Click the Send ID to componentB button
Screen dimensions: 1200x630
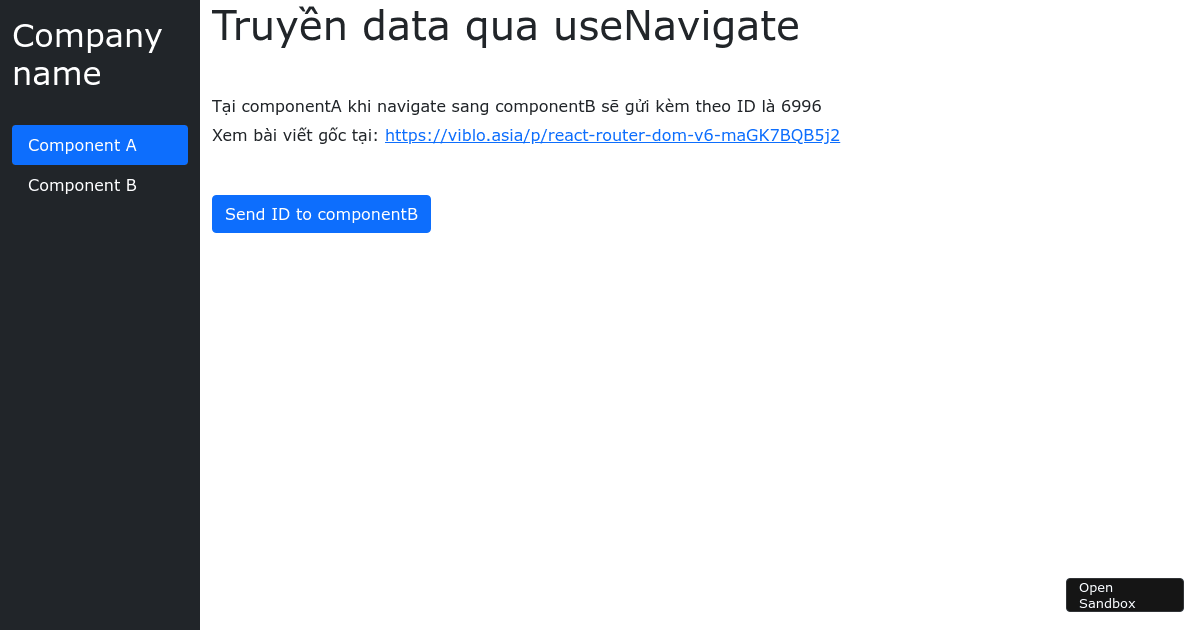tap(321, 213)
